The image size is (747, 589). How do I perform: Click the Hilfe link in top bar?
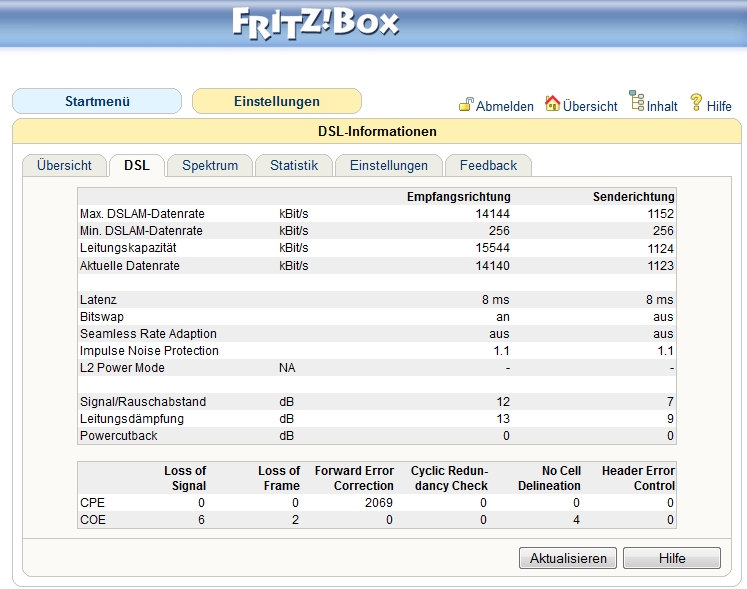point(719,106)
